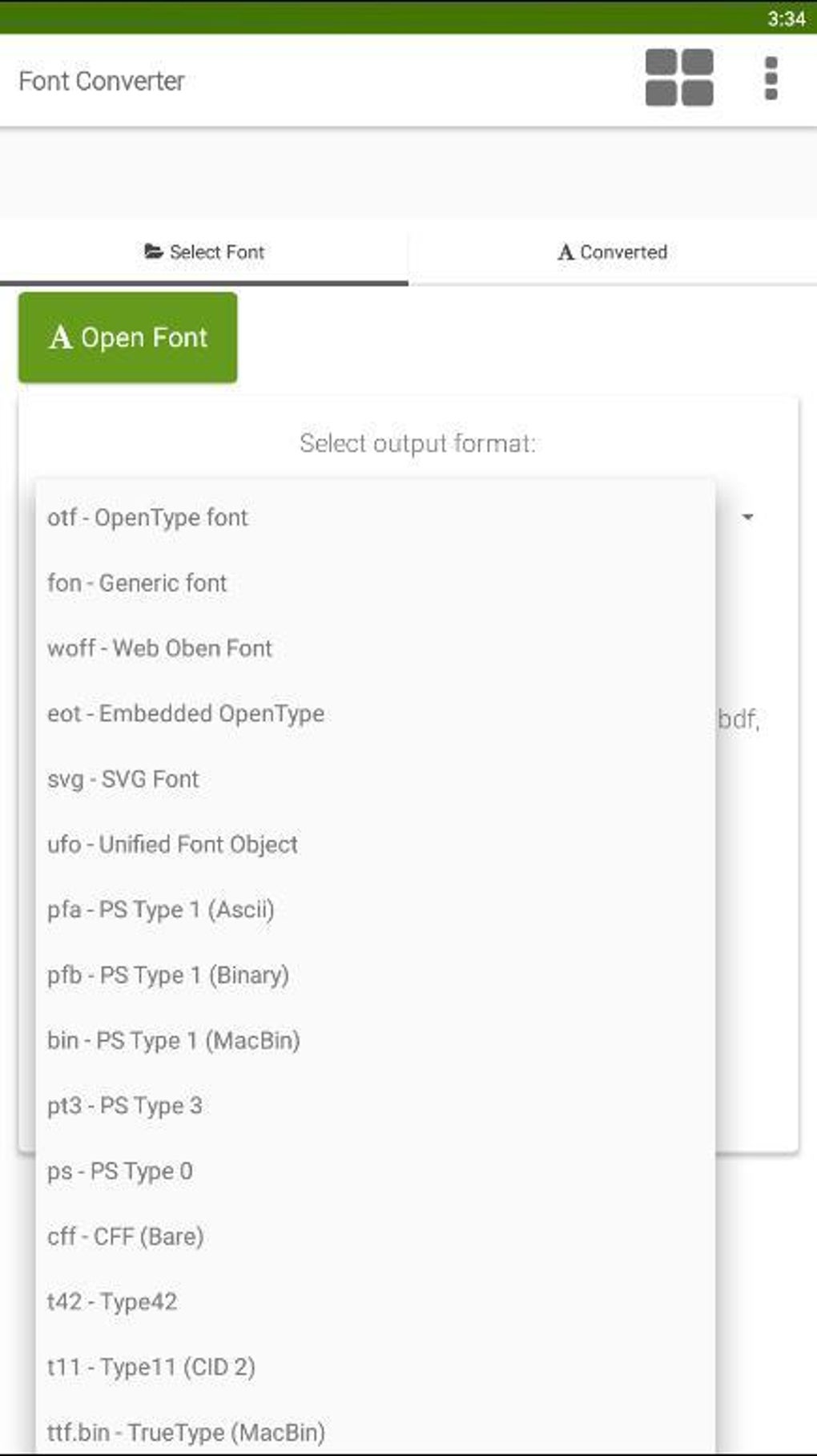This screenshot has width=817, height=1456.
Task: Choose bin - PS Type 1 (MacBin)
Action: point(174,1041)
